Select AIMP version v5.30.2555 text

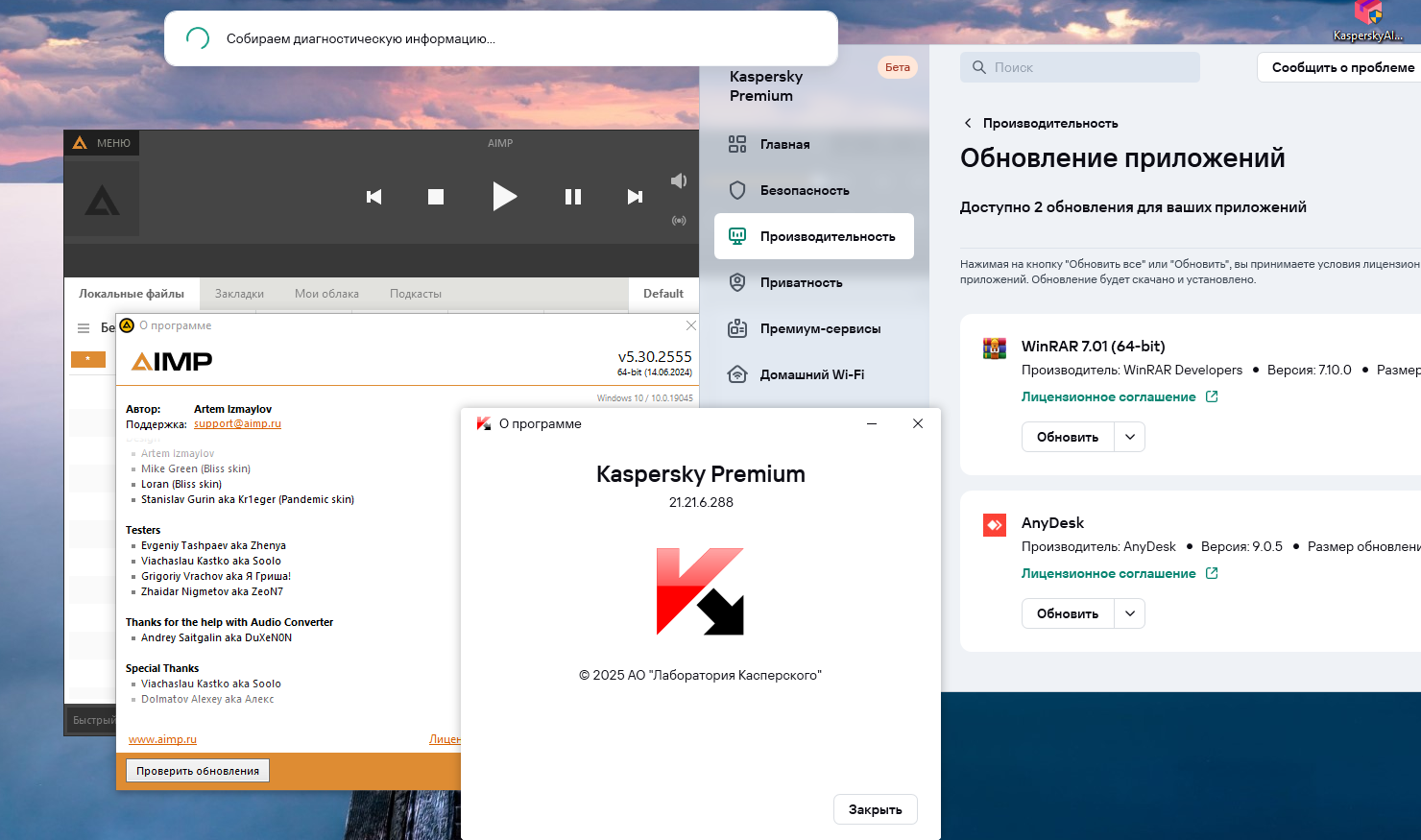[655, 356]
